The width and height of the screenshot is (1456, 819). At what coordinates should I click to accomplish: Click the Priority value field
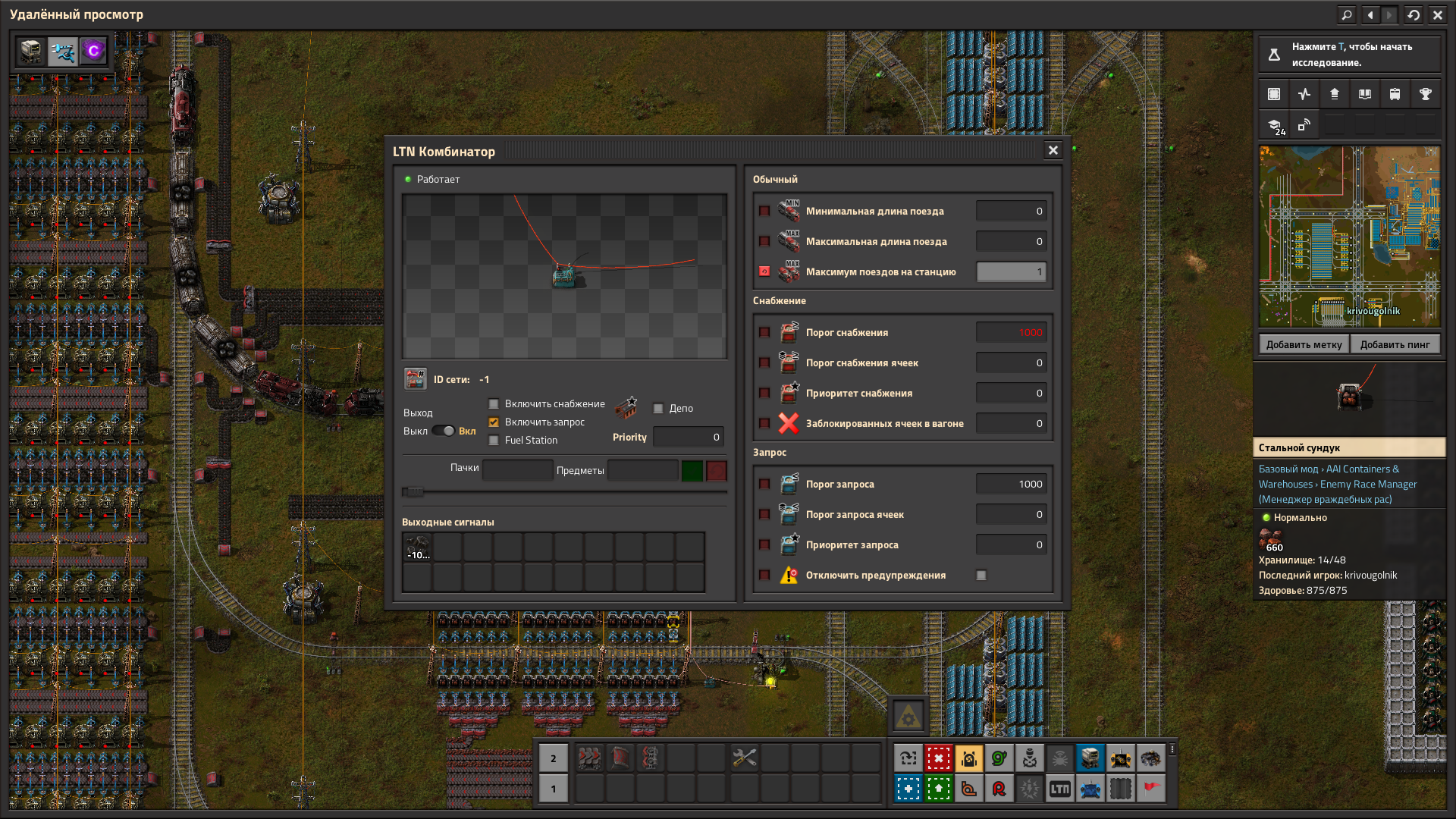tap(689, 437)
